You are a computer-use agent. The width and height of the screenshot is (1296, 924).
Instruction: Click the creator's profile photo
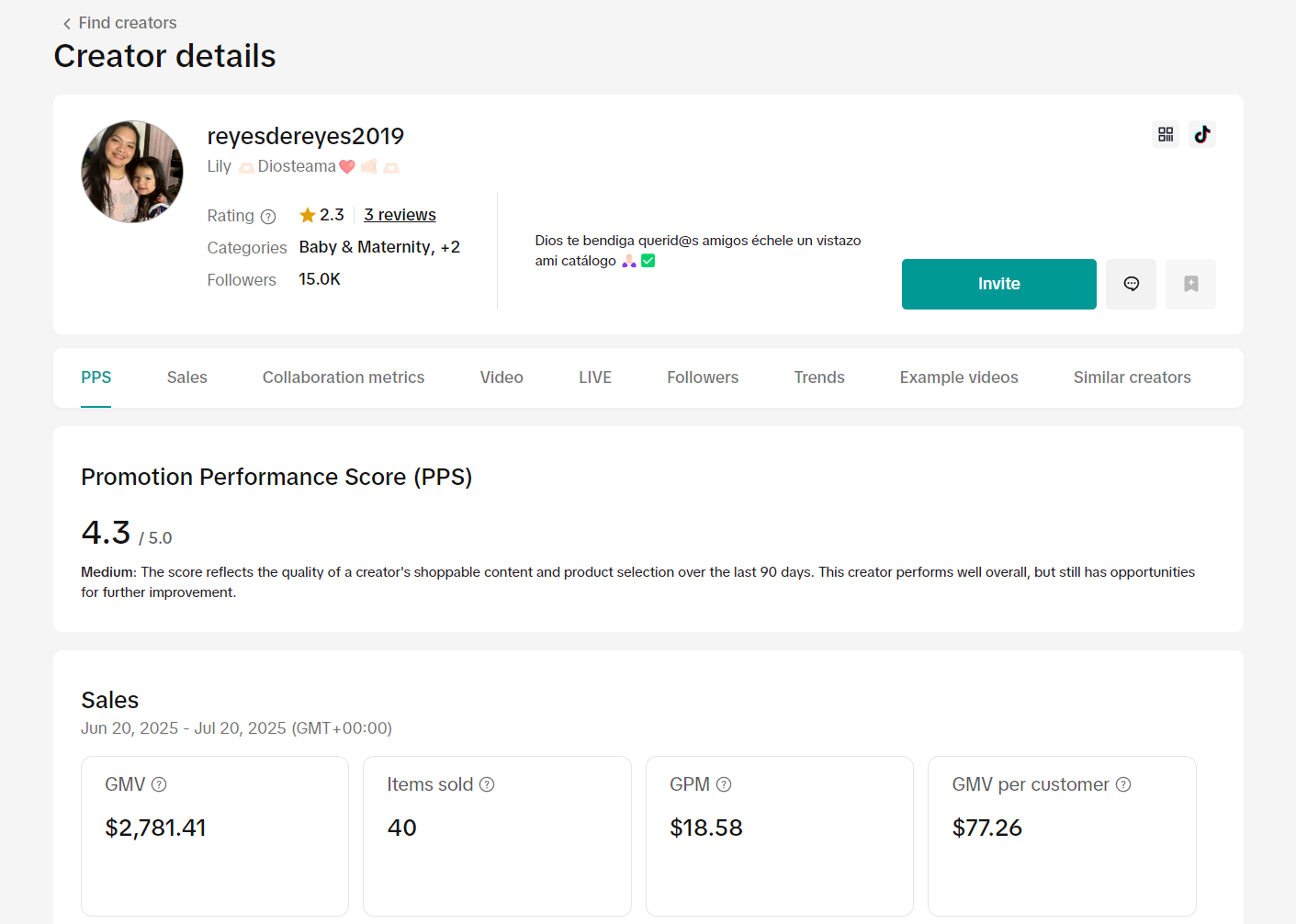point(132,172)
